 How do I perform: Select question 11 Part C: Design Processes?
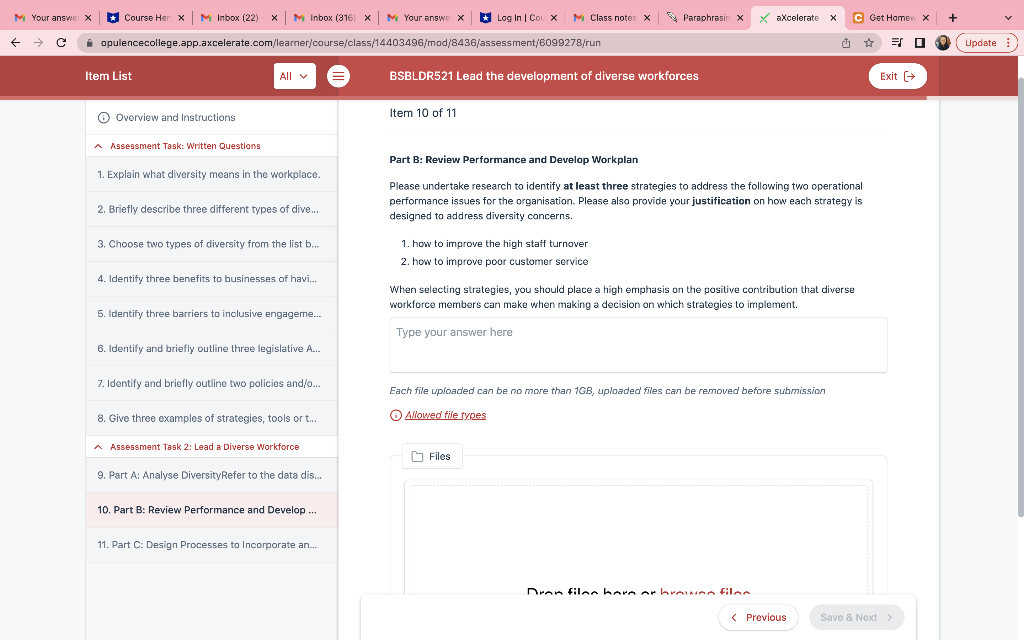click(210, 544)
